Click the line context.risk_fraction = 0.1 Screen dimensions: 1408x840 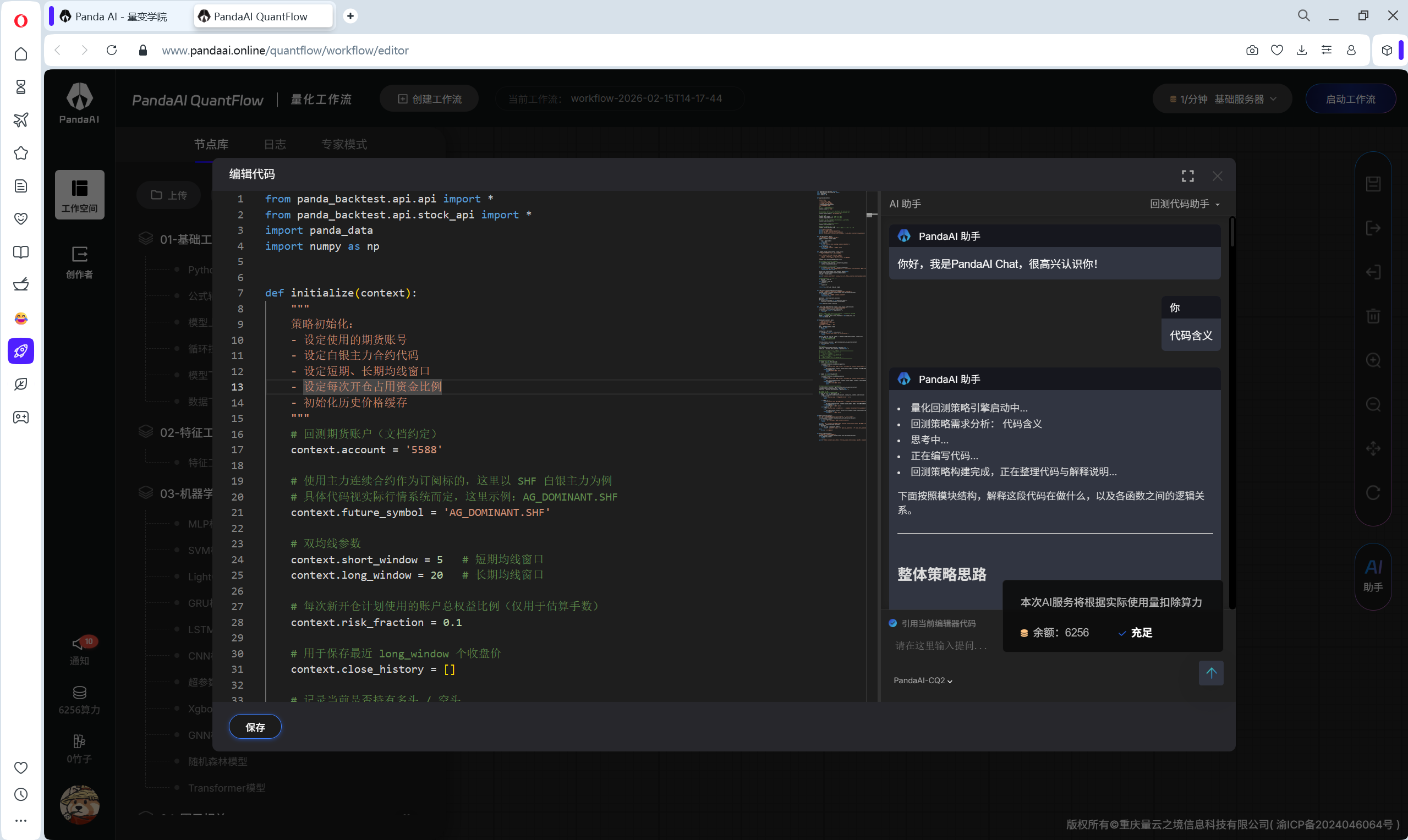tap(376, 622)
